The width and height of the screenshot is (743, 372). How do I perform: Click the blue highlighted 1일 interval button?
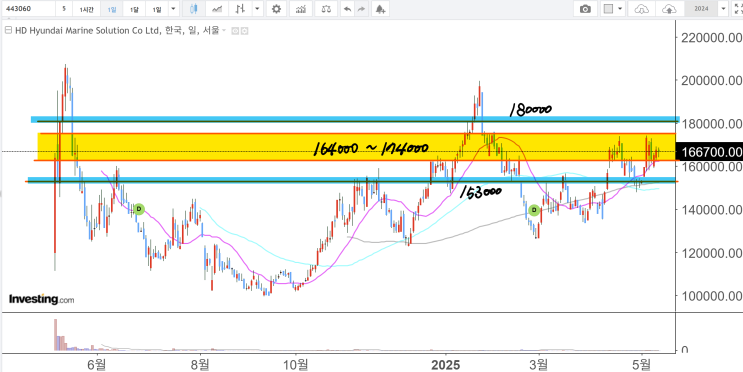(111, 9)
